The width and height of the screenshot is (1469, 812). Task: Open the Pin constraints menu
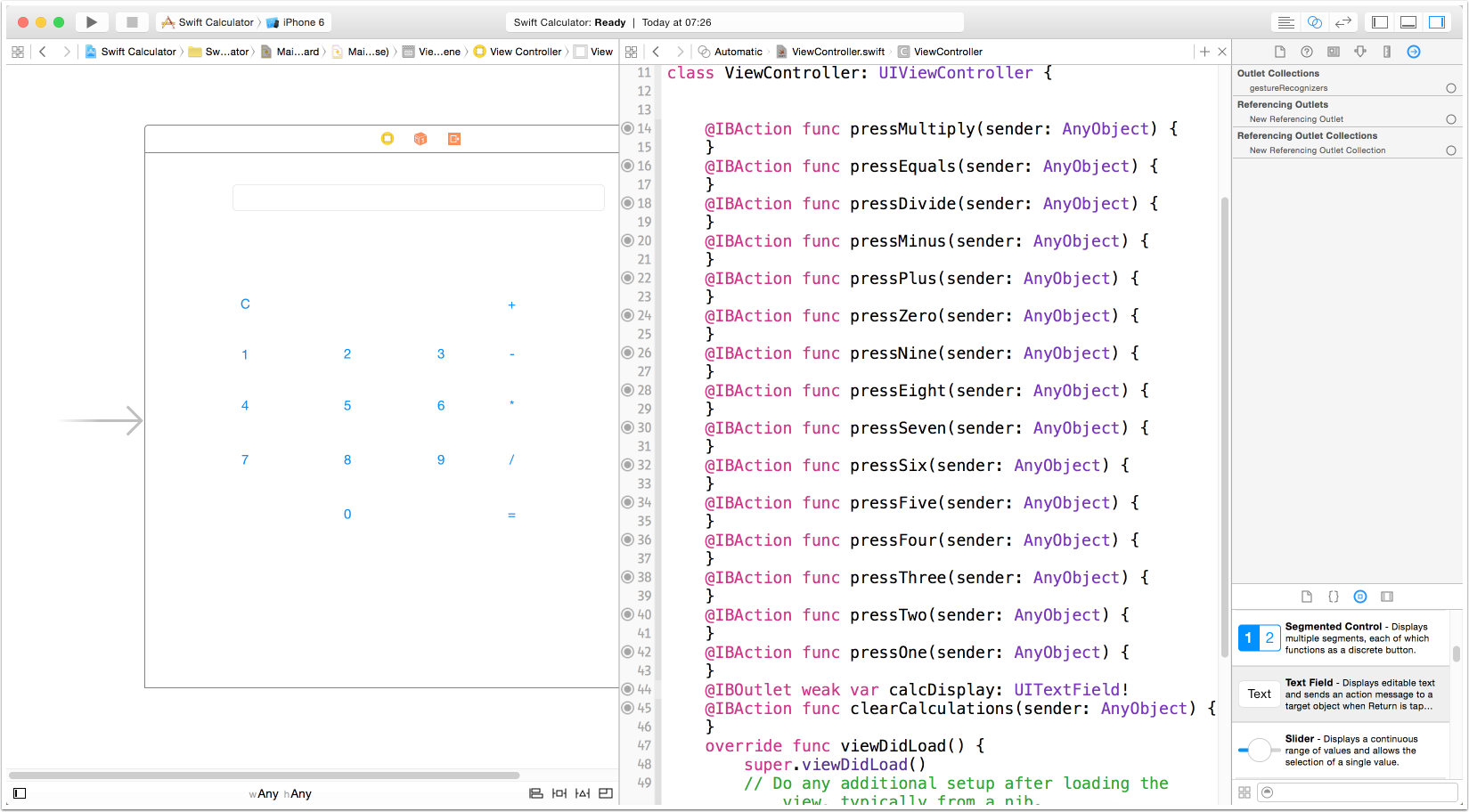click(559, 793)
